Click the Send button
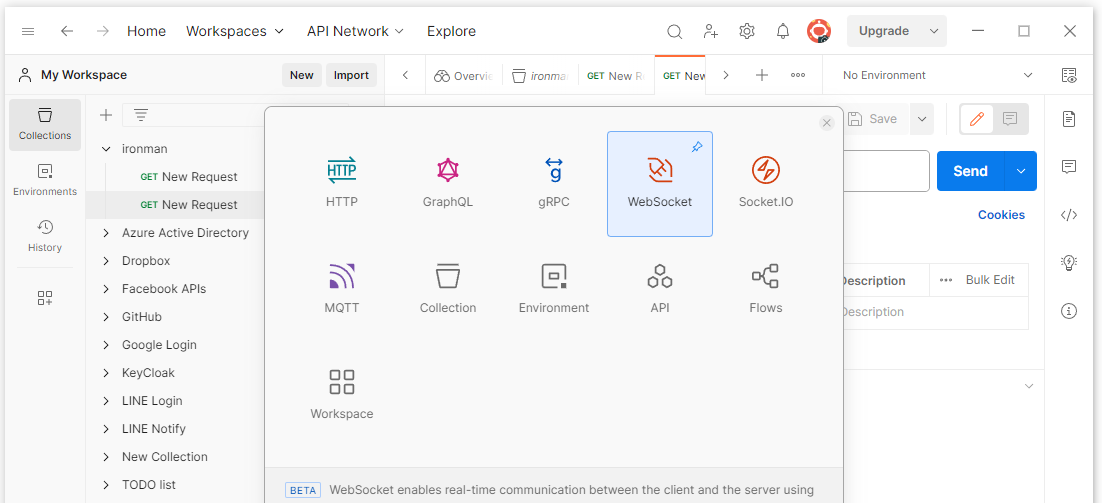 pyautogui.click(x=971, y=171)
